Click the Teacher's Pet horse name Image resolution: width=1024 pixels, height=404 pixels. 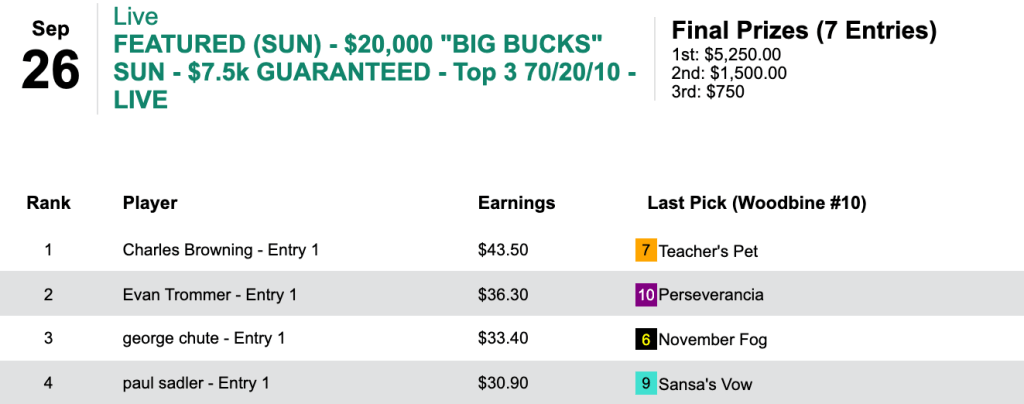tap(708, 251)
